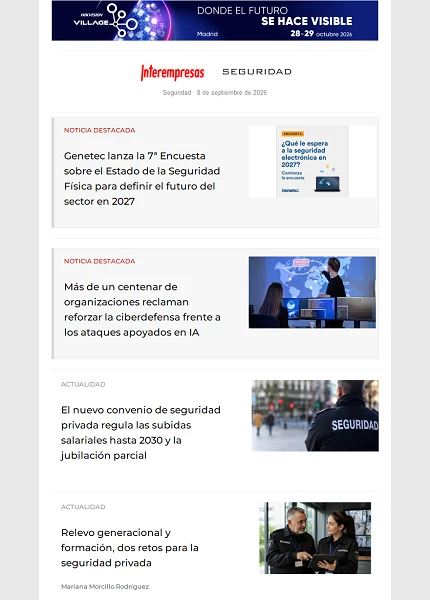The width and height of the screenshot is (430, 600).
Task: Open the security guard jacket photo
Action: [x=315, y=416]
